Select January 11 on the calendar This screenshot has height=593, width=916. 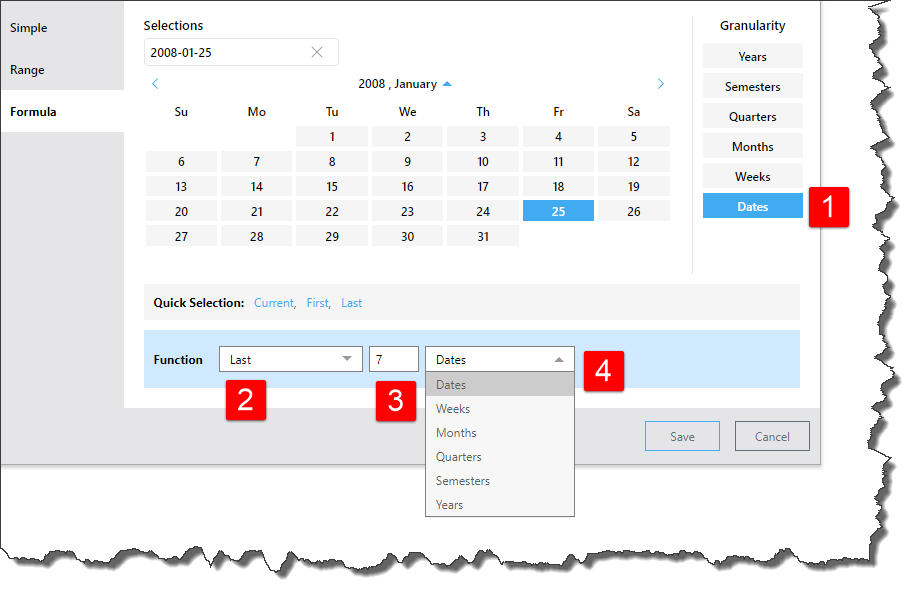[558, 161]
